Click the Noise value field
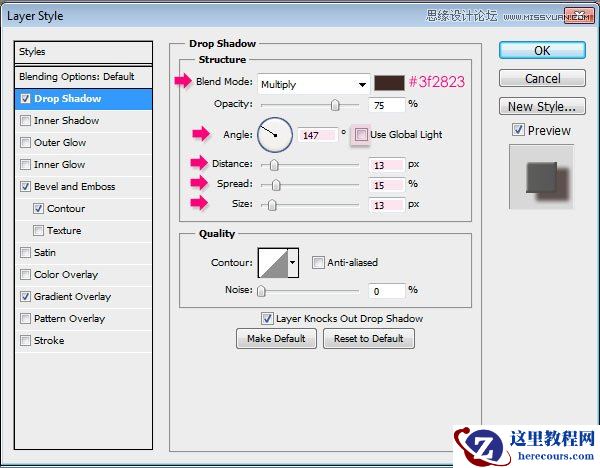The width and height of the screenshot is (600, 468). [386, 291]
